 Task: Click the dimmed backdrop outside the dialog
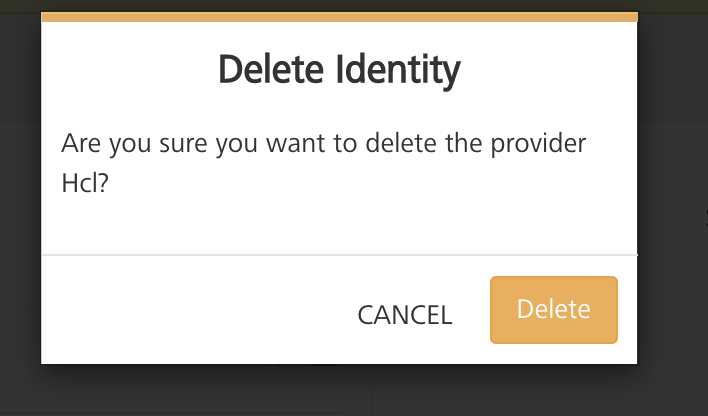coord(672,200)
